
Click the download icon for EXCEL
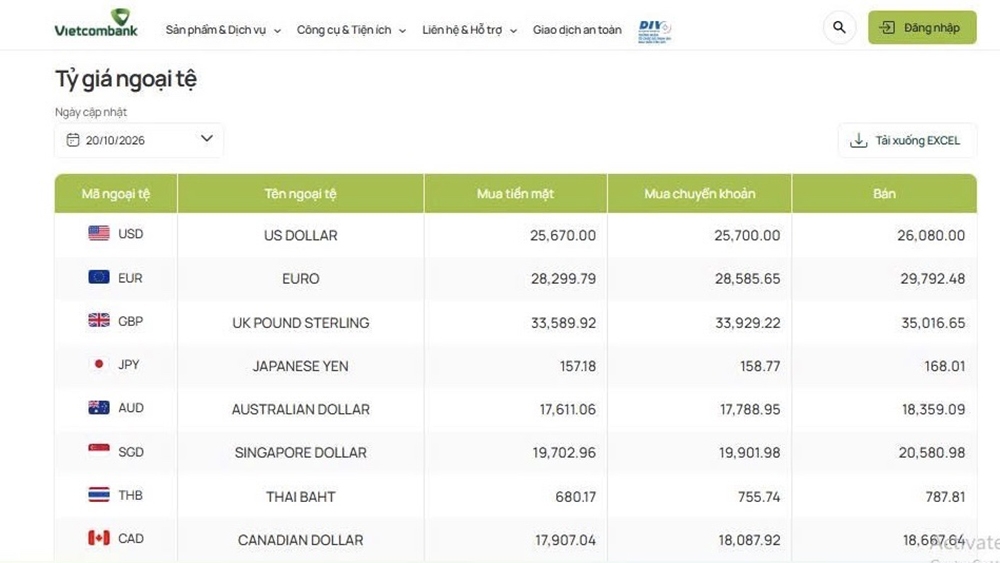(x=858, y=140)
